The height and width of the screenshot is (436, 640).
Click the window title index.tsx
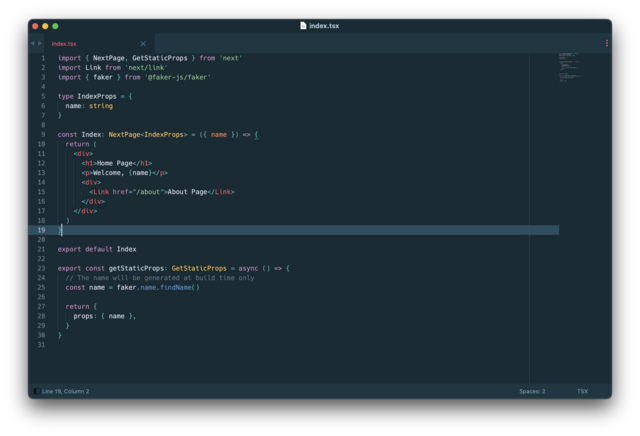click(324, 26)
